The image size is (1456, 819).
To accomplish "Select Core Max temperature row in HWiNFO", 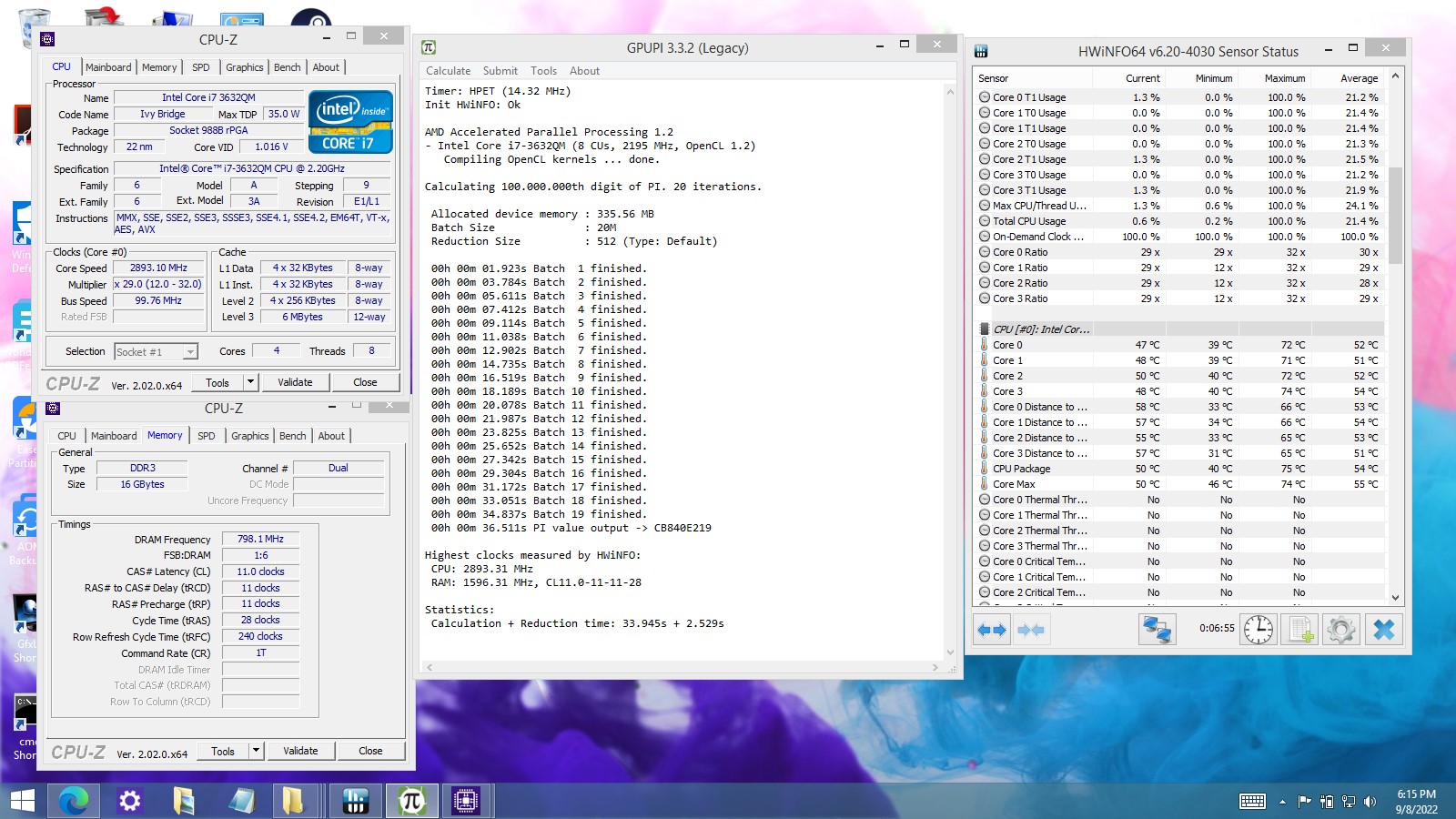I will (1180, 484).
